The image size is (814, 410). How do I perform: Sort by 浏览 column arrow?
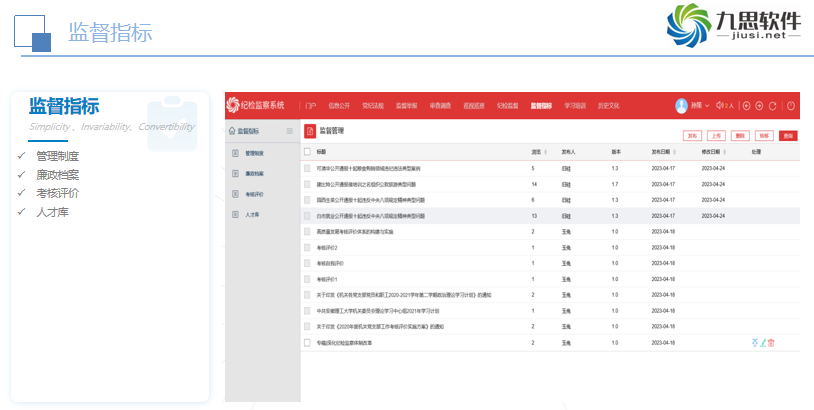click(545, 152)
